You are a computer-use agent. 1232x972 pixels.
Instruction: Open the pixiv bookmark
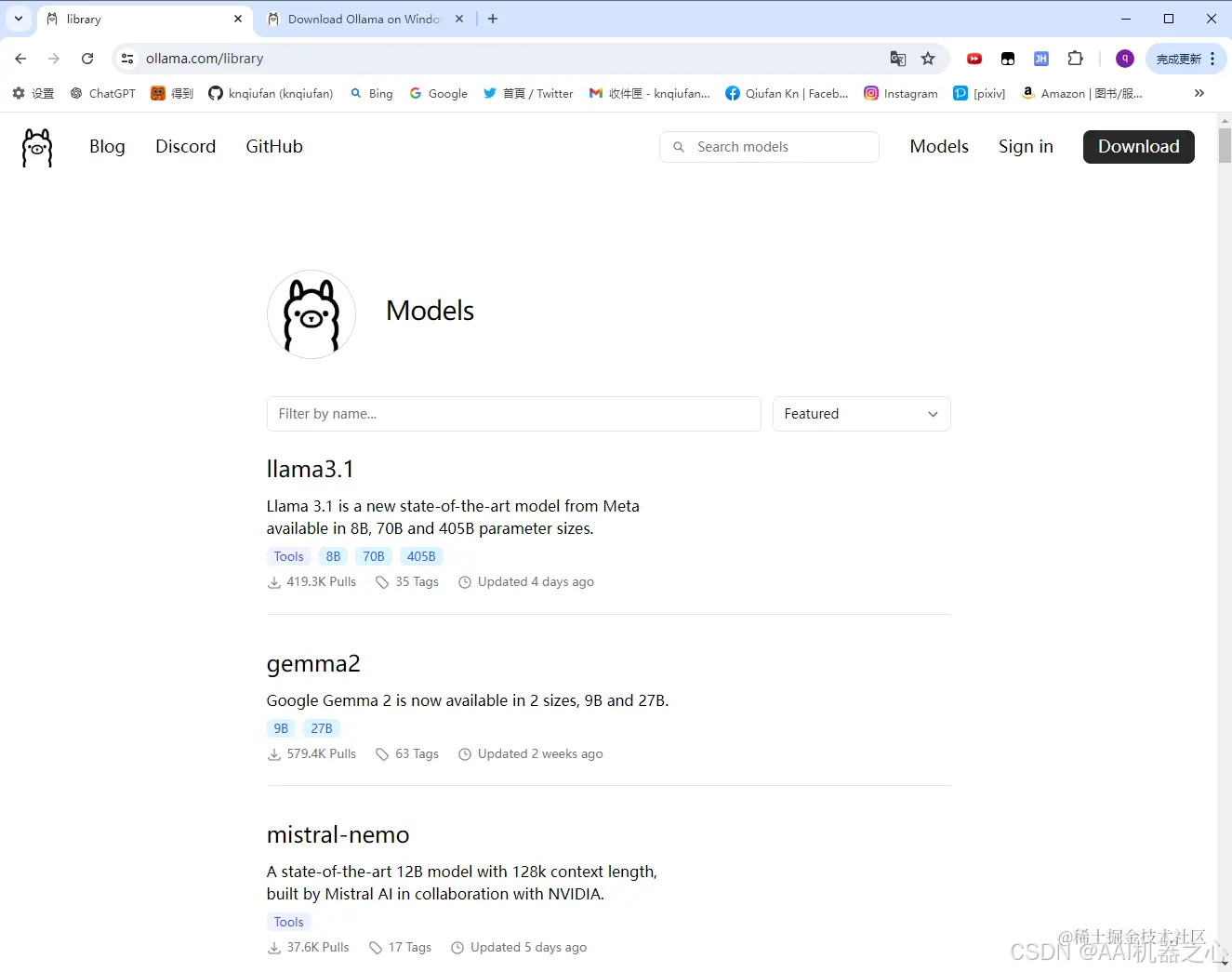979,93
